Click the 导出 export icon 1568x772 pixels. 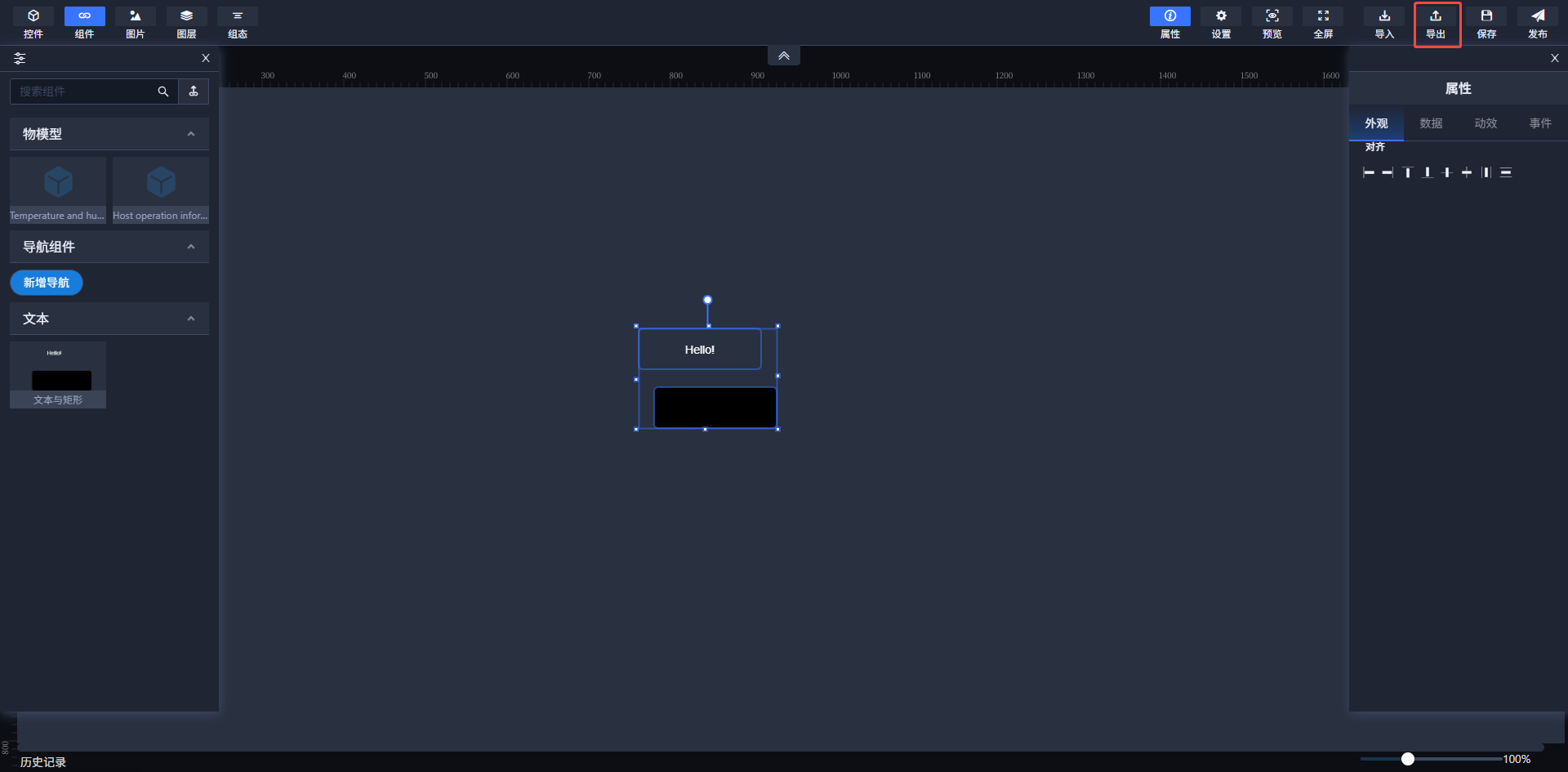tap(1436, 23)
